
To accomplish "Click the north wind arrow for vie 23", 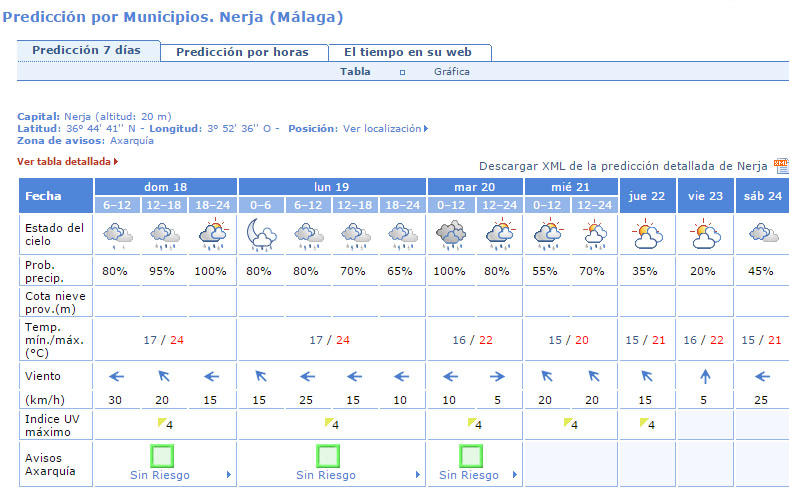I will click(706, 377).
